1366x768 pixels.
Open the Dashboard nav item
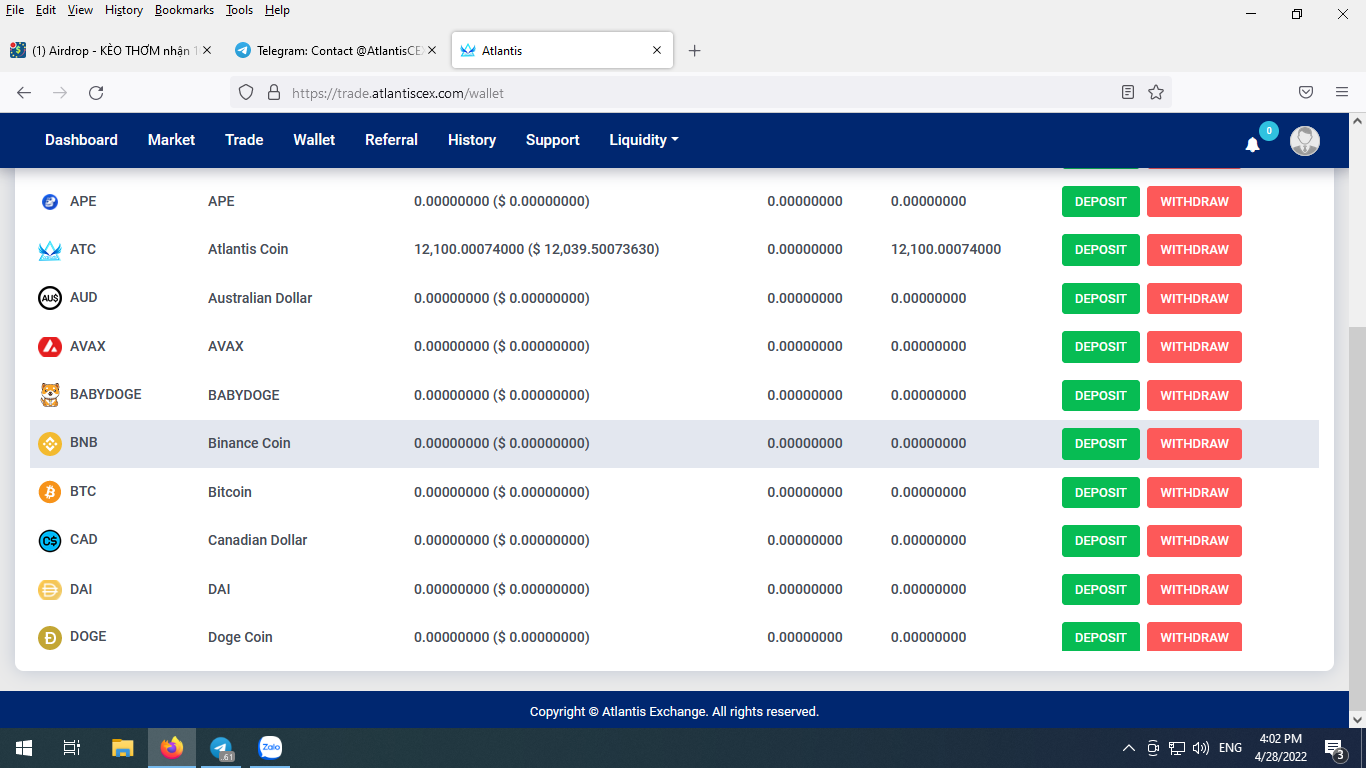81,140
